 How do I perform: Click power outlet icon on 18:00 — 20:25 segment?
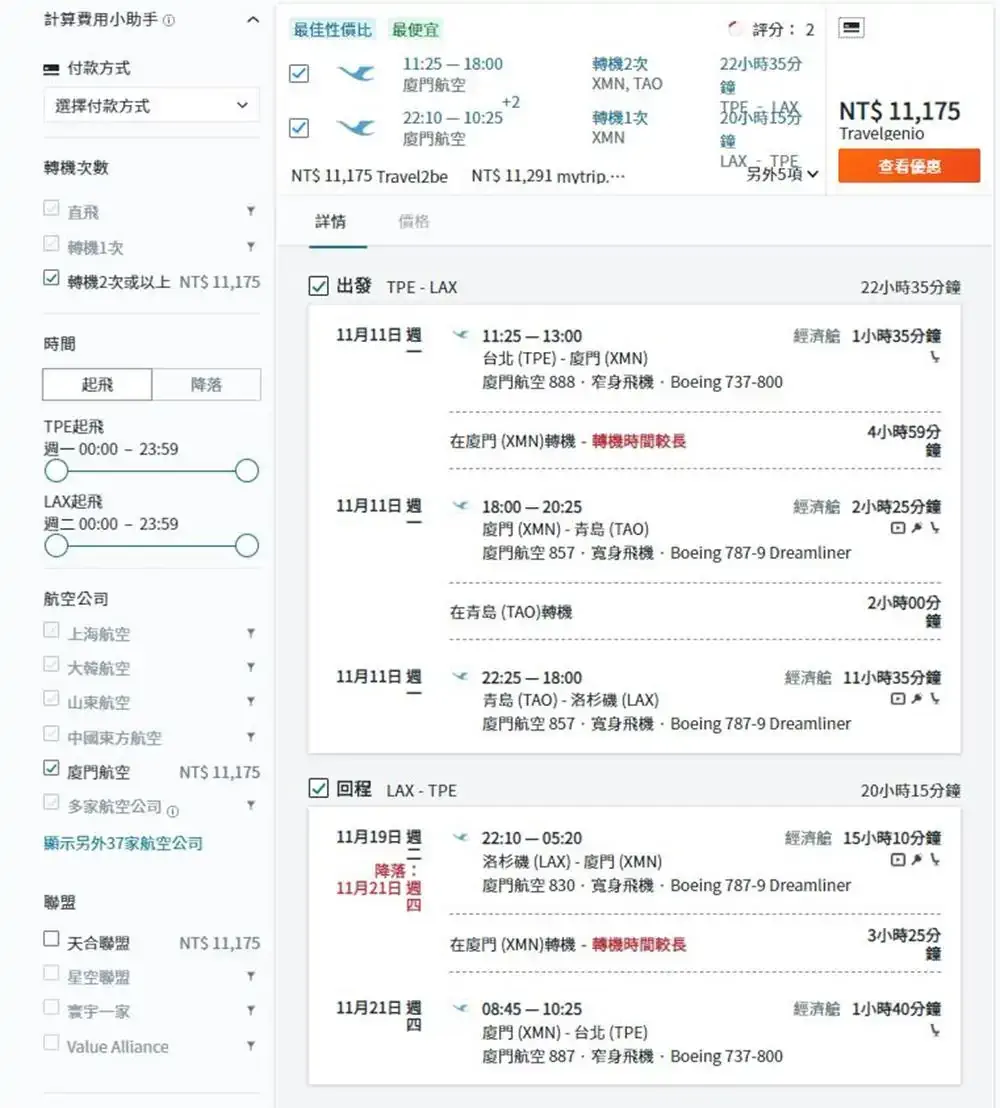coord(917,528)
